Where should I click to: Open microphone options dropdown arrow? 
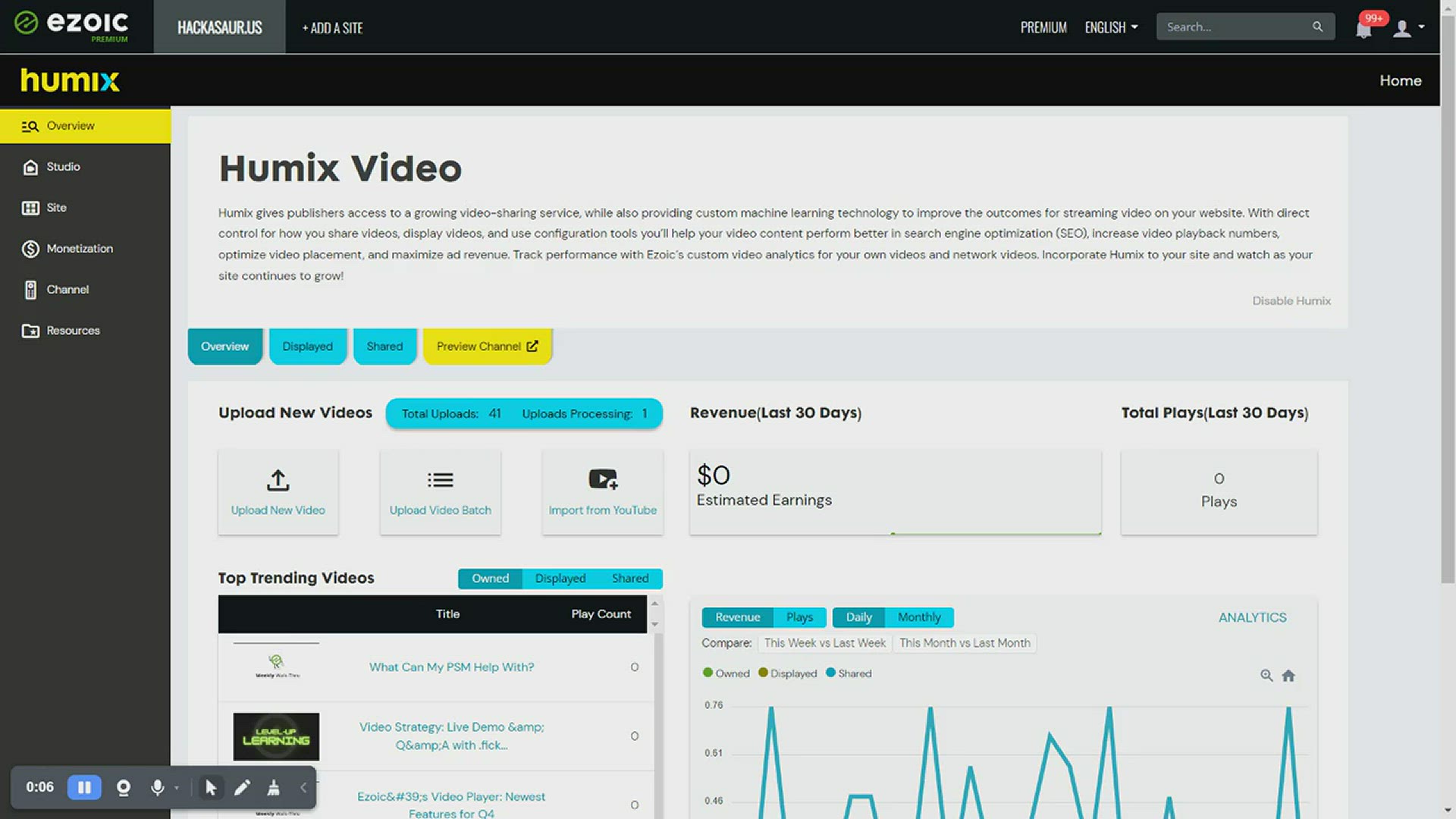177,787
